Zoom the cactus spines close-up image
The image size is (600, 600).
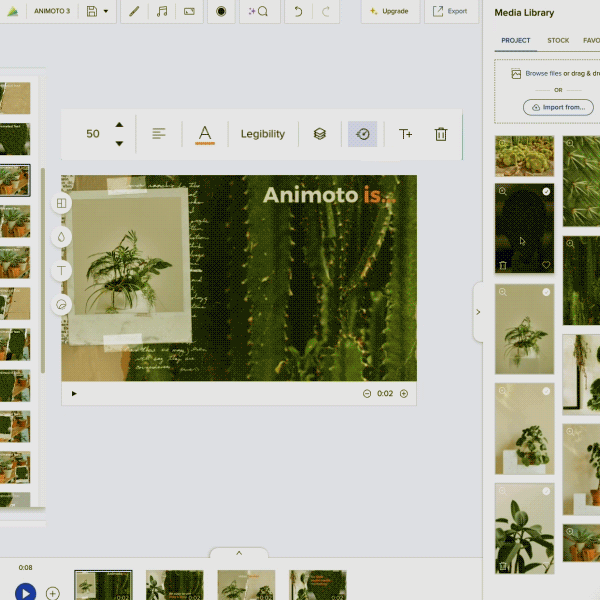pos(570,143)
